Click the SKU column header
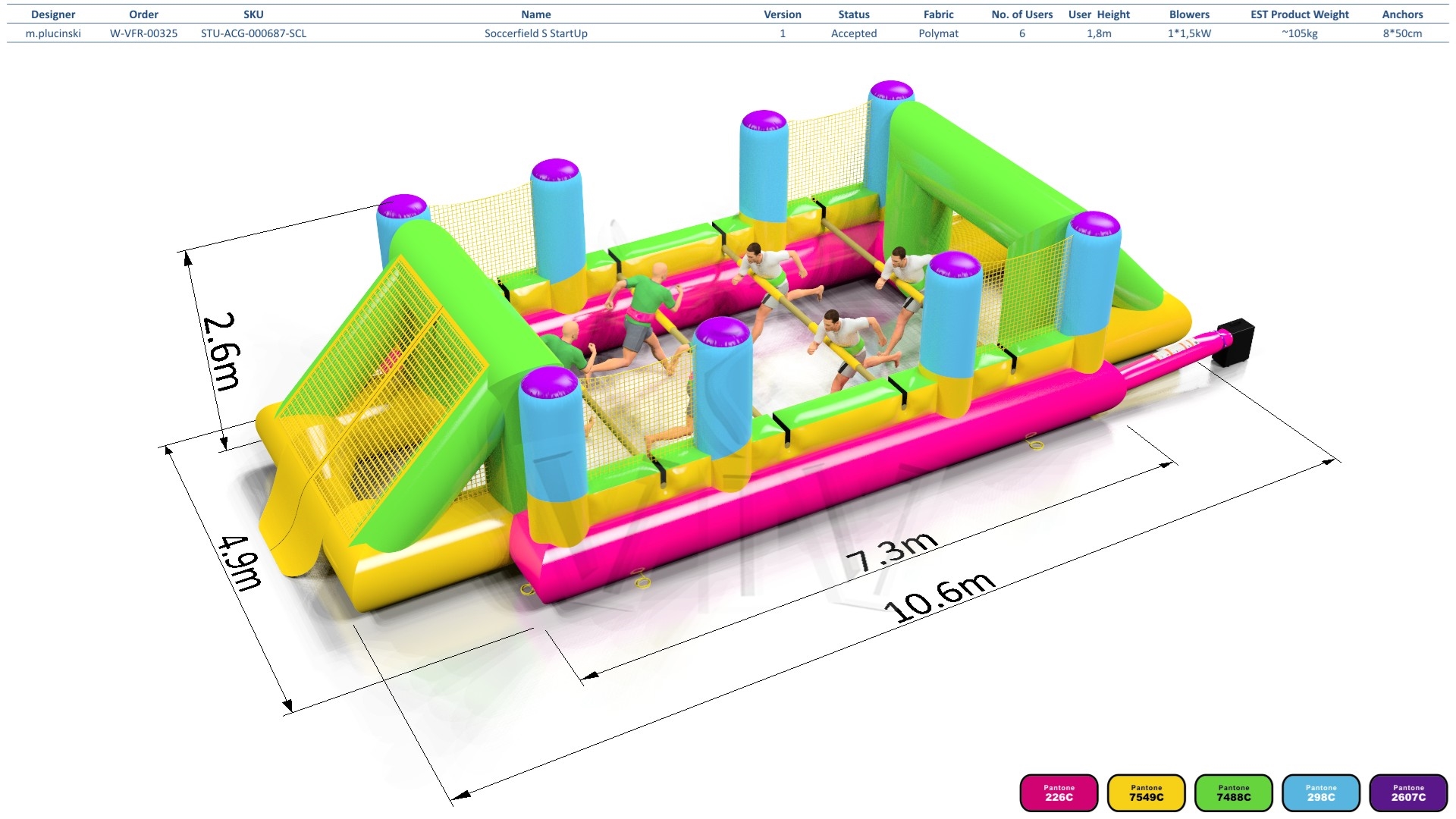 (x=253, y=14)
